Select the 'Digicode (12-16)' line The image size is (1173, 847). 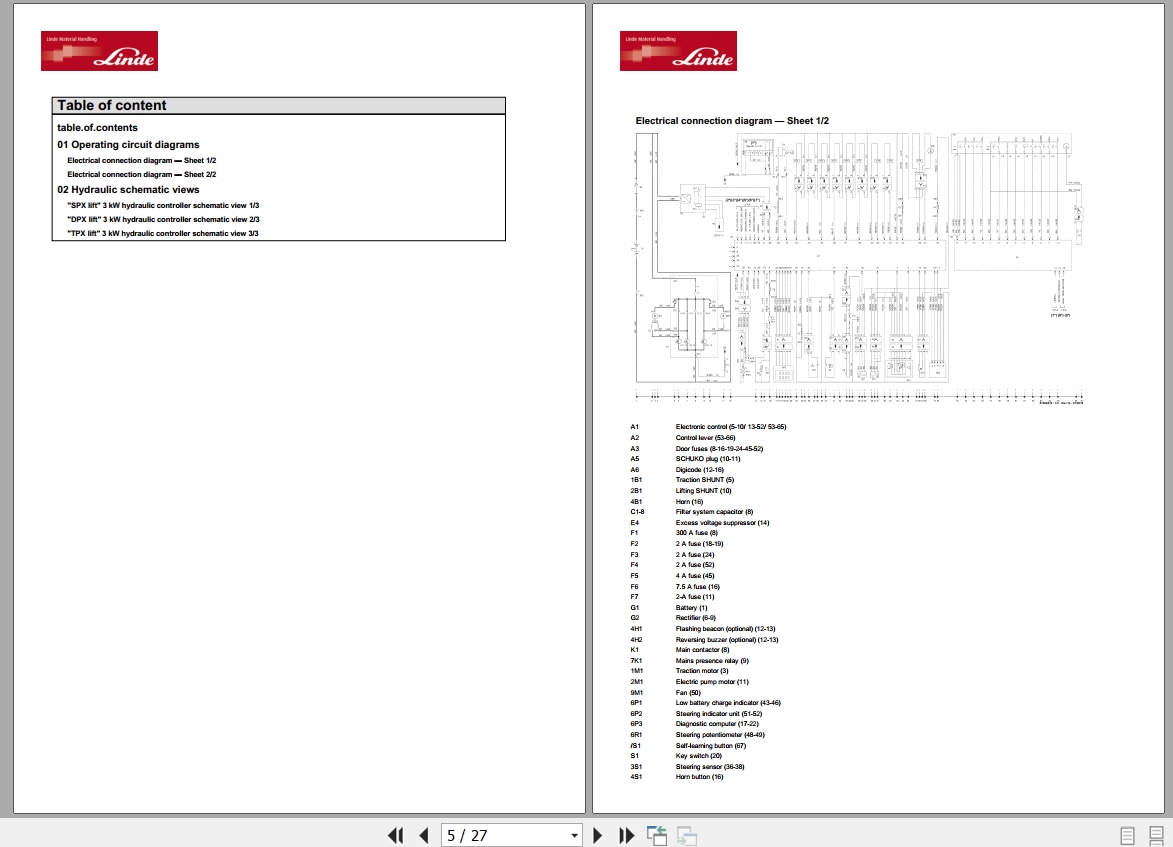(x=699, y=470)
